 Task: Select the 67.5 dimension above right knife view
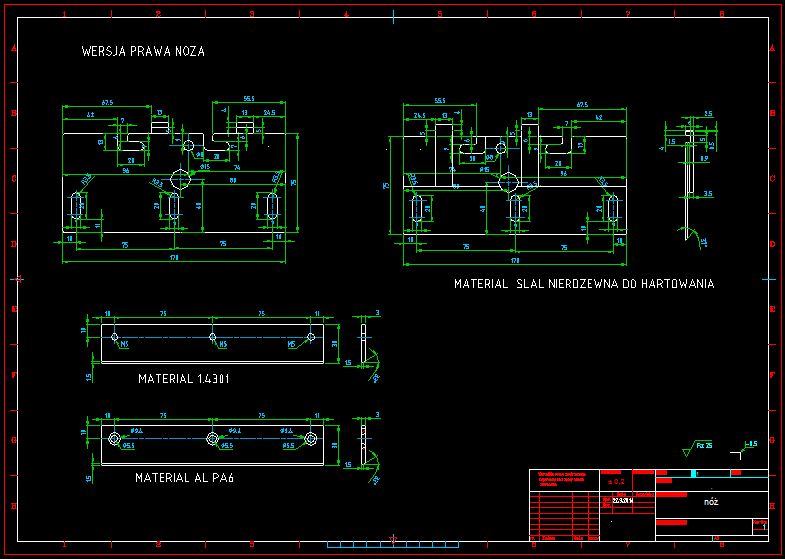pyautogui.click(x=582, y=105)
